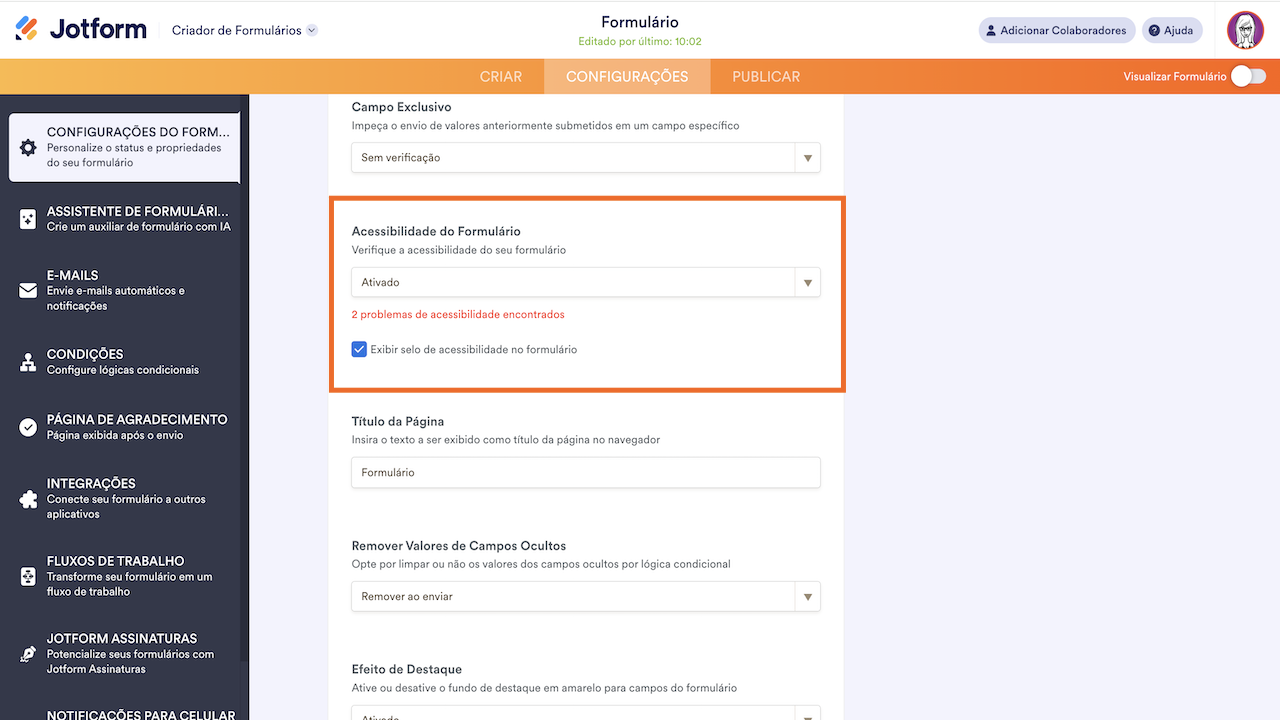Open the thank-you page checkmark icon
This screenshot has width=1280, height=720.
(x=28, y=427)
